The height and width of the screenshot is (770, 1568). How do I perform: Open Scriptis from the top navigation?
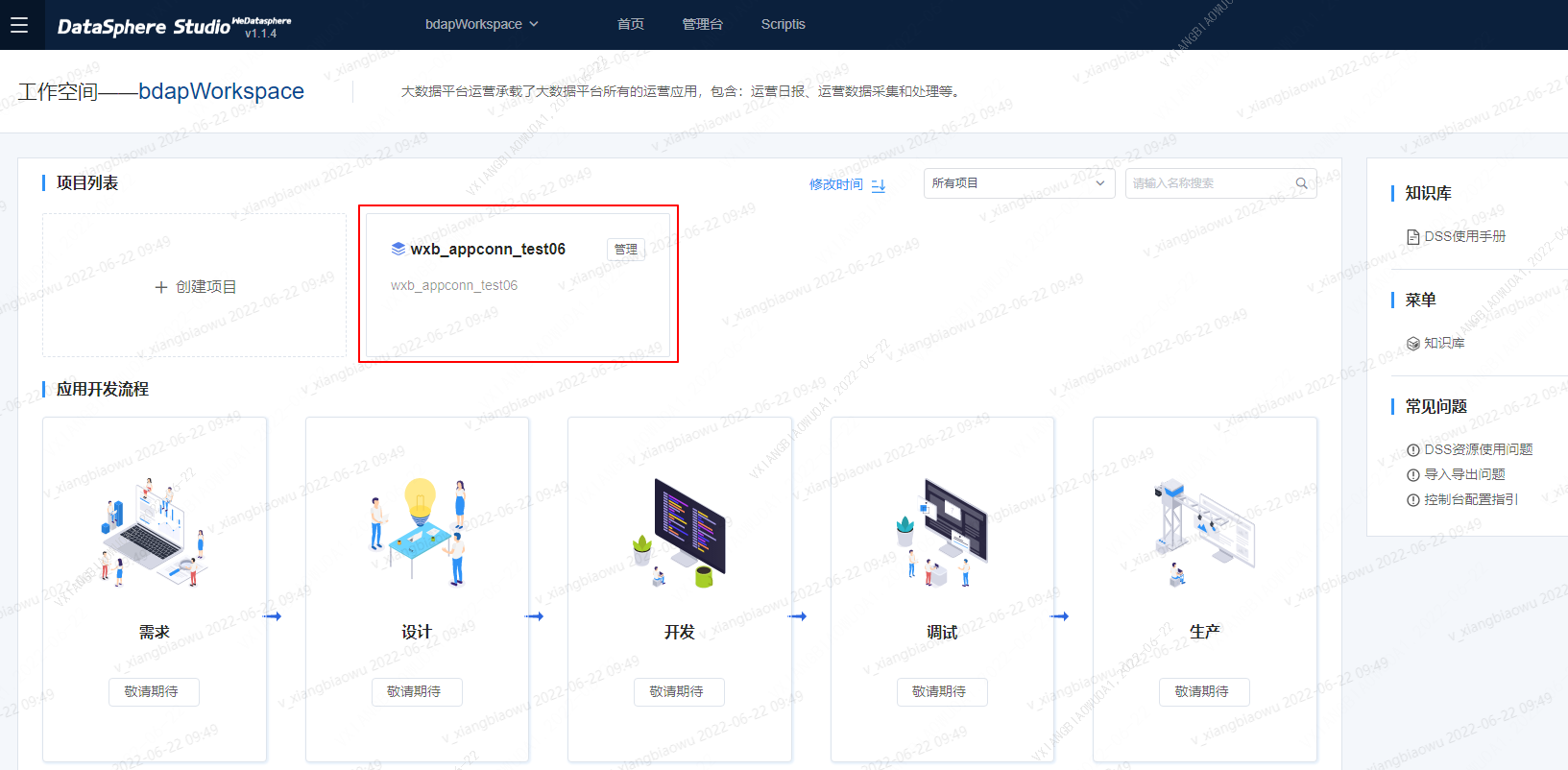click(783, 24)
